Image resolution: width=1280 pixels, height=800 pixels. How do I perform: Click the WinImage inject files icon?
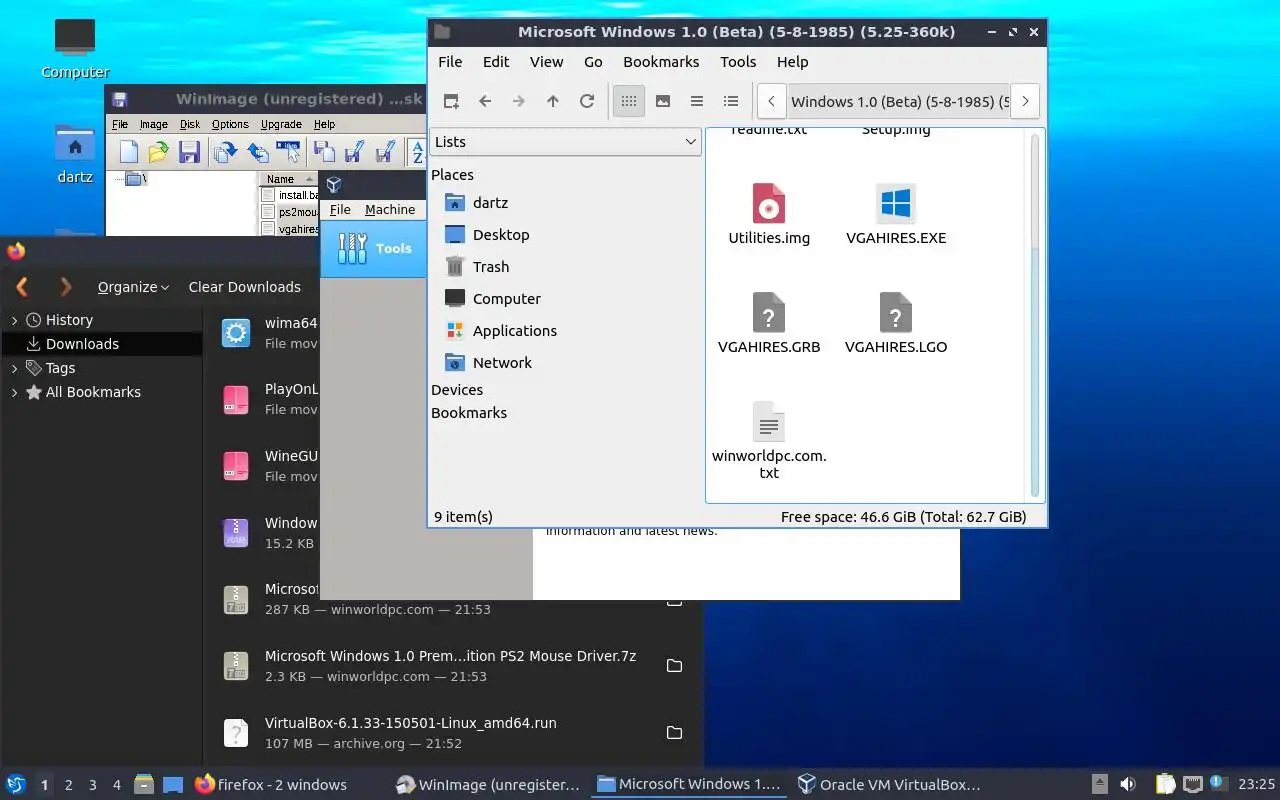[225, 152]
